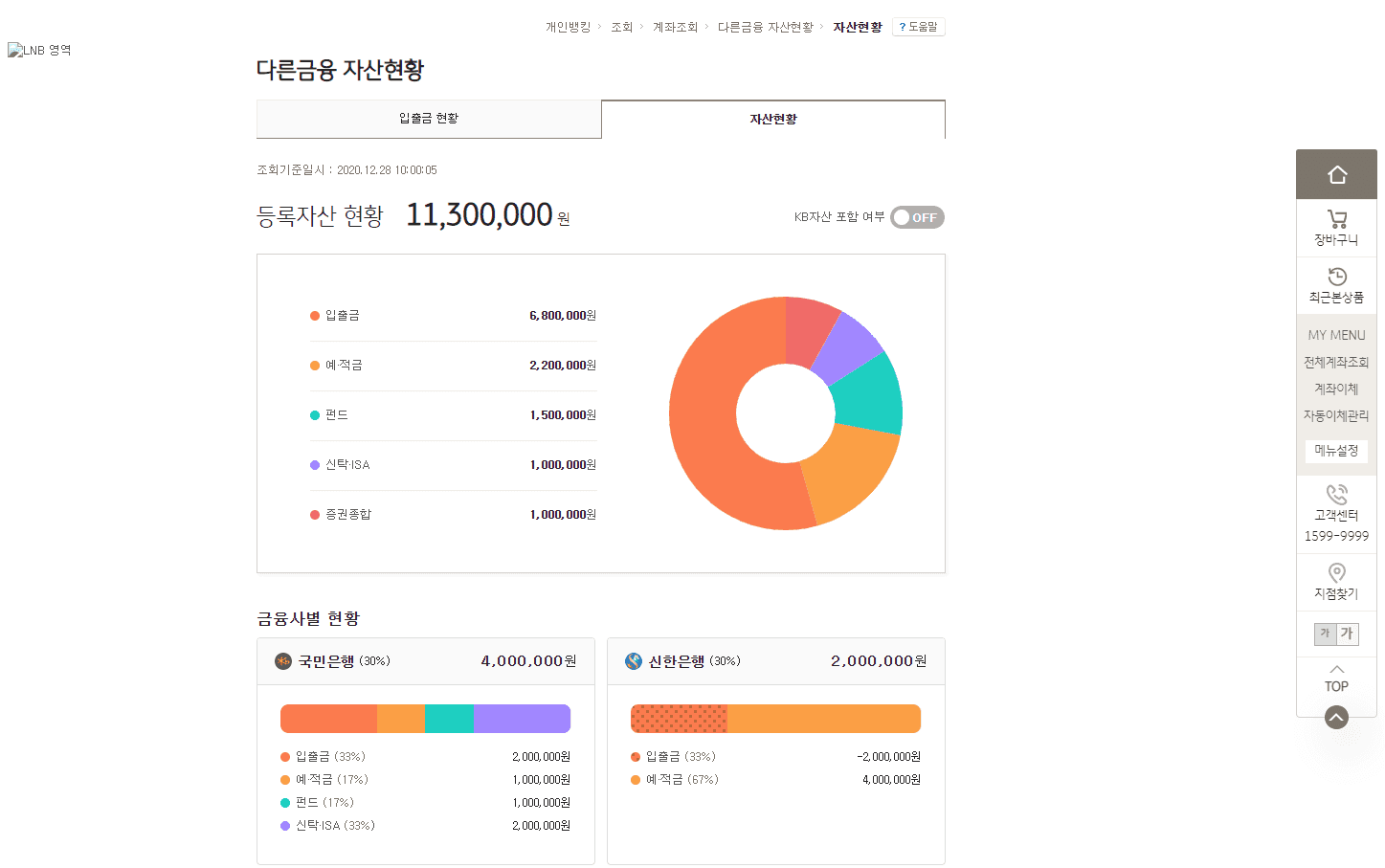Open 계좌이체 in MY MENU
Viewport: 1385px width, 868px height.
(x=1336, y=389)
